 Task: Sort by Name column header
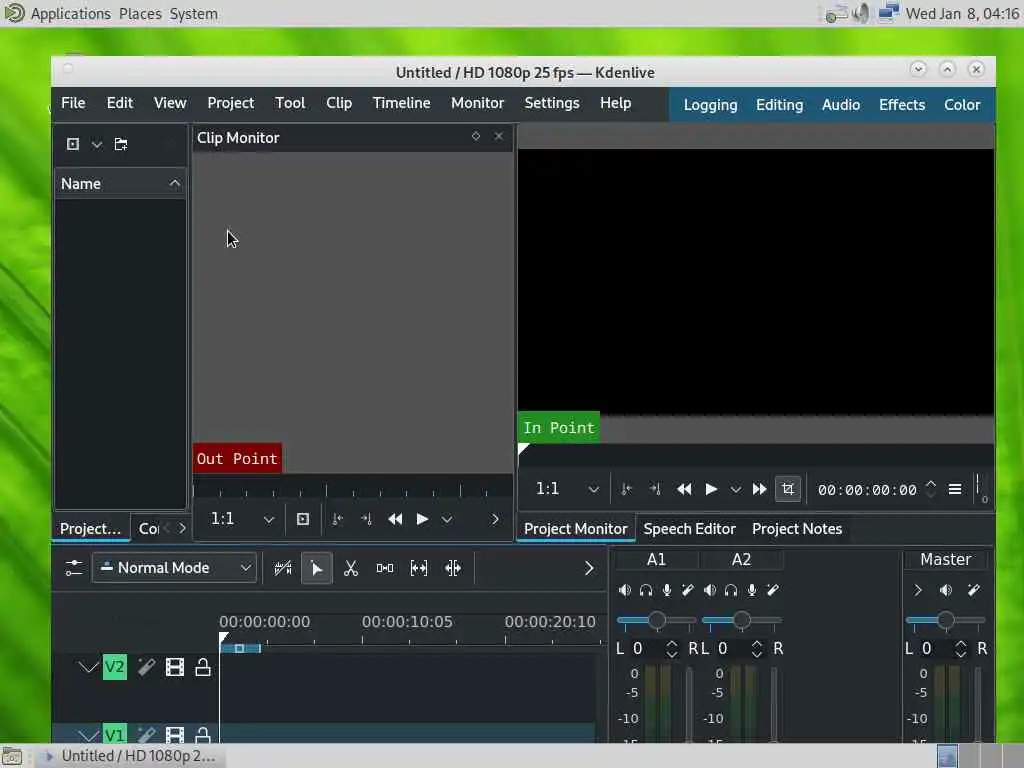click(120, 184)
